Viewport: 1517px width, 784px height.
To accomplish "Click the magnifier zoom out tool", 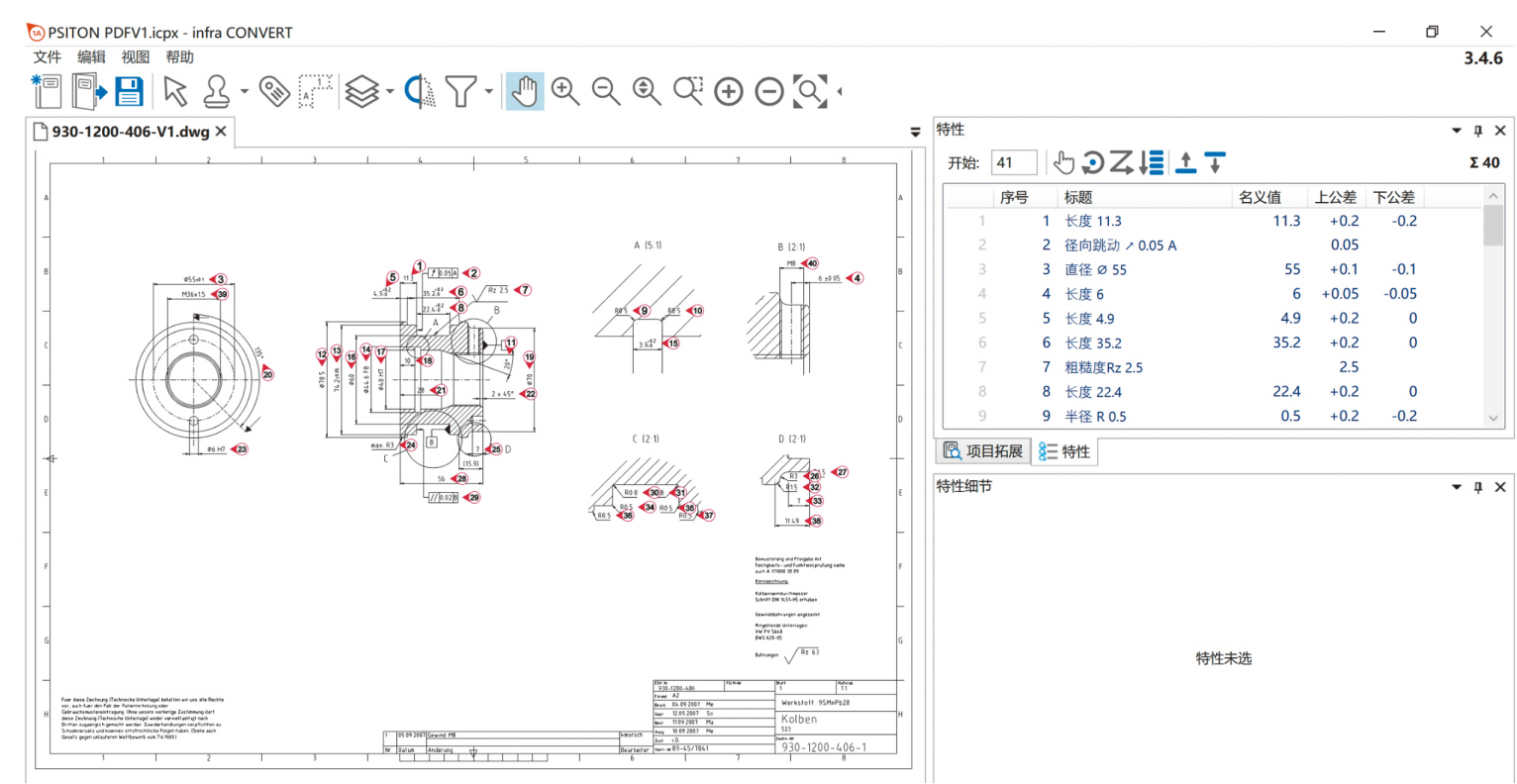I will [606, 91].
